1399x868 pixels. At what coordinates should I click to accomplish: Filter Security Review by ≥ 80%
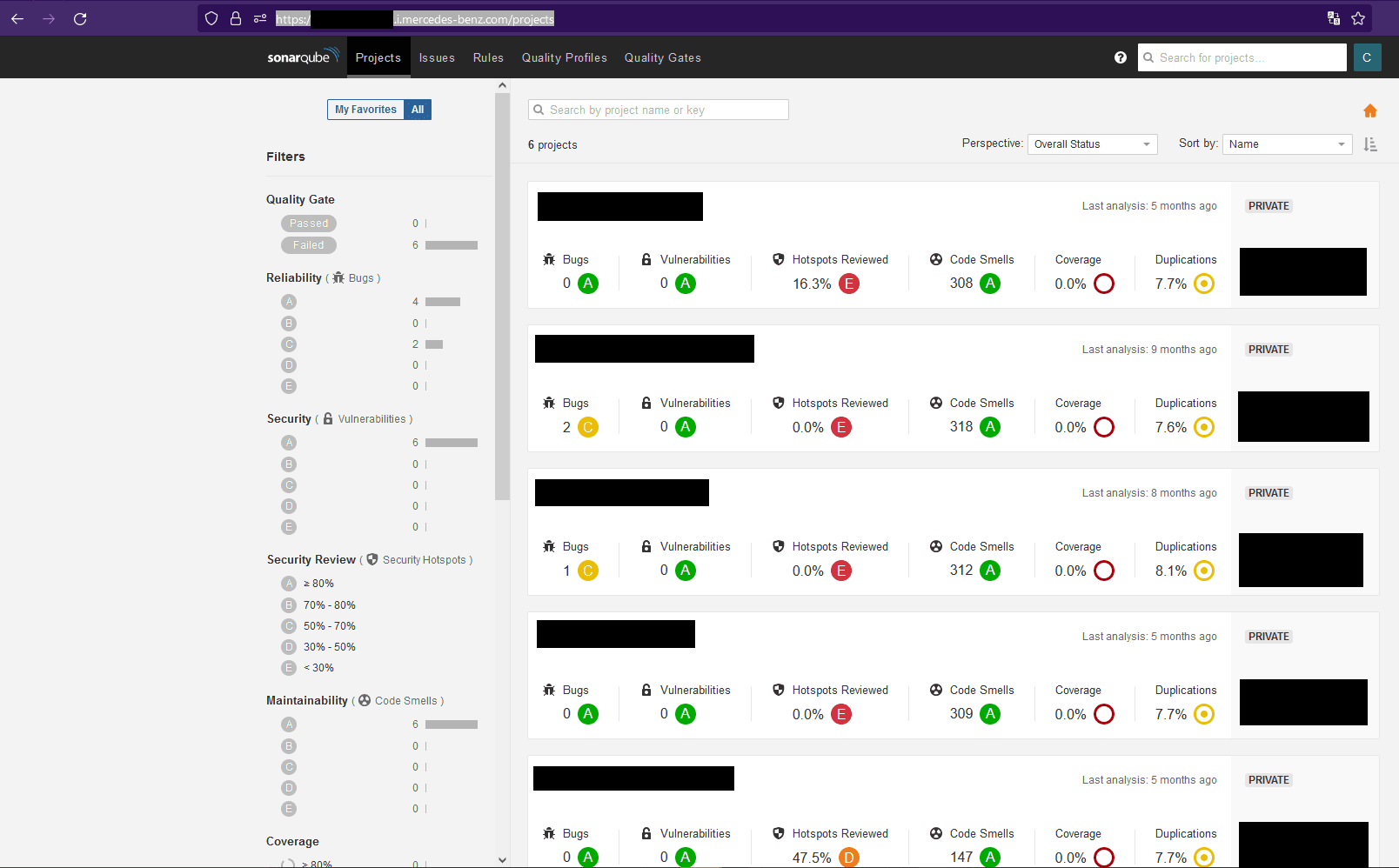(318, 584)
